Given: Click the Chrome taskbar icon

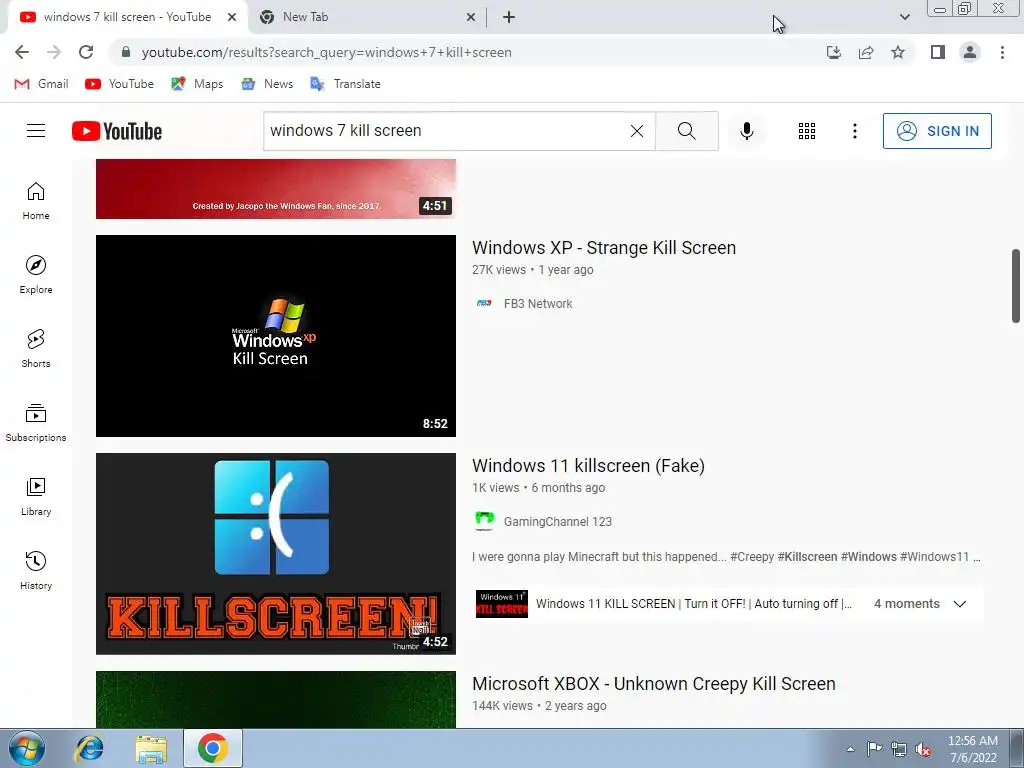Looking at the screenshot, I should pyautogui.click(x=212, y=748).
